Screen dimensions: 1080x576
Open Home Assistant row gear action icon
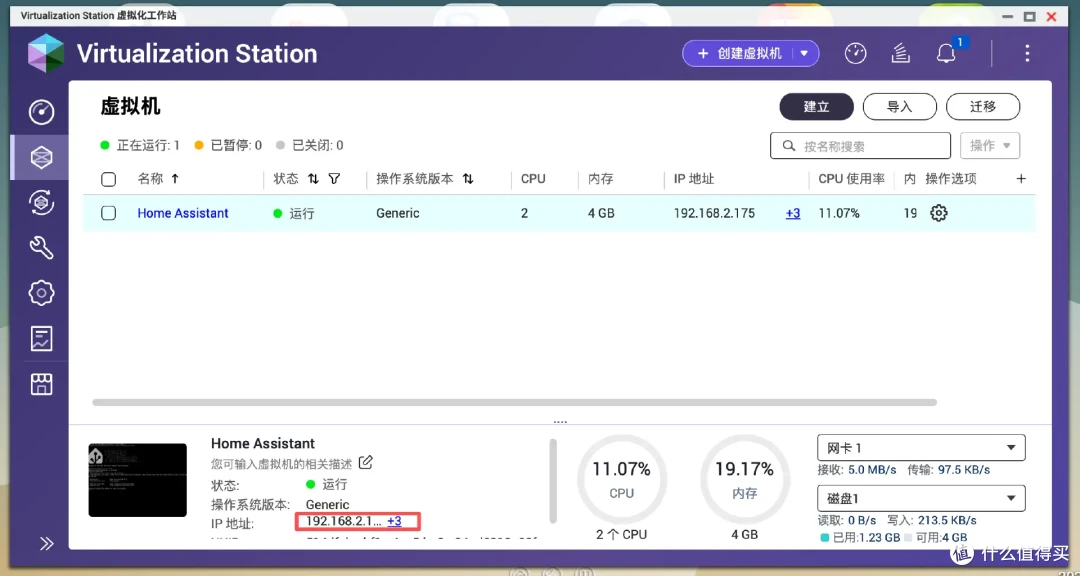pos(939,213)
